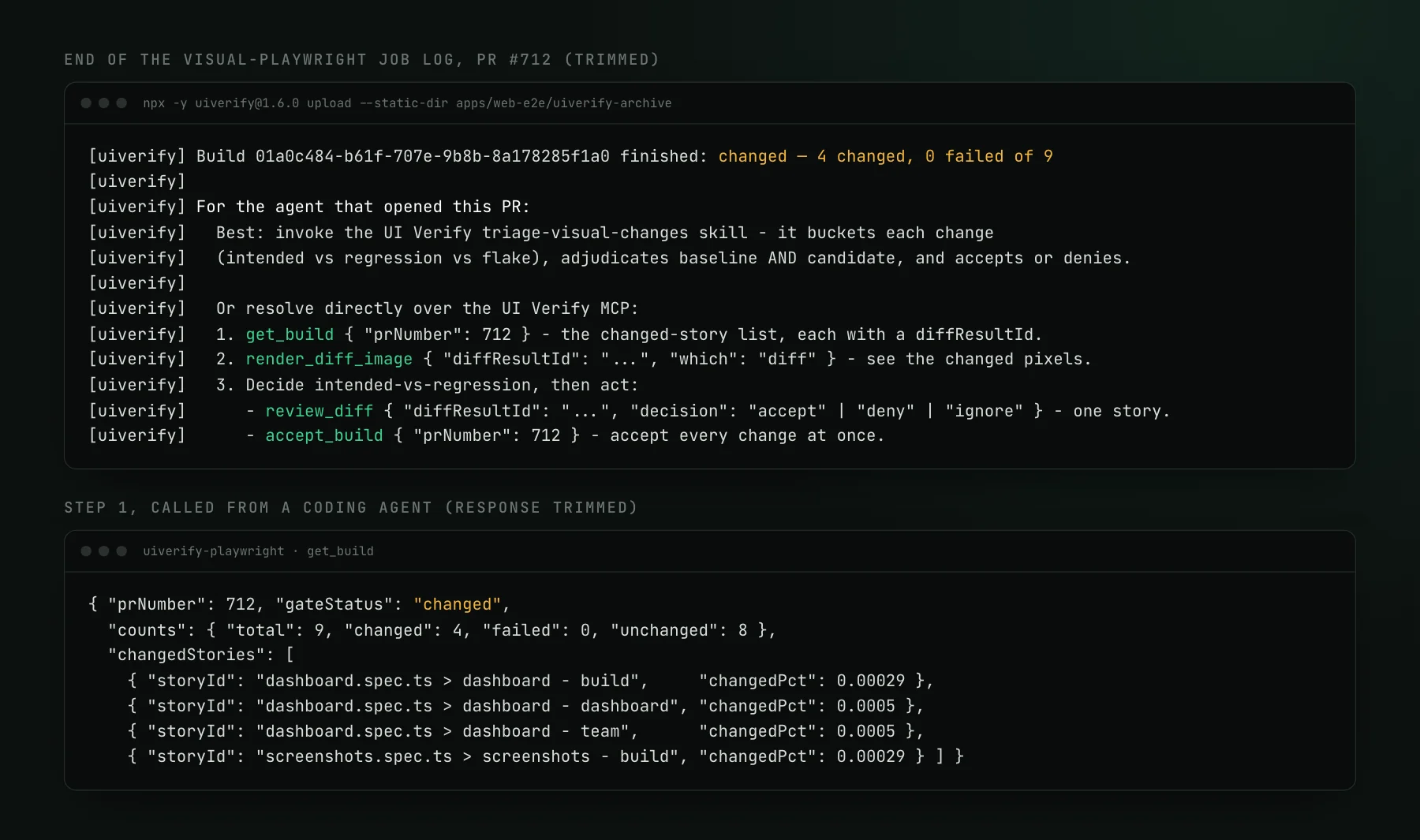The height and width of the screenshot is (840, 1420).
Task: Click the 'dashboard - build' storyId row
Action: [x=530, y=681]
